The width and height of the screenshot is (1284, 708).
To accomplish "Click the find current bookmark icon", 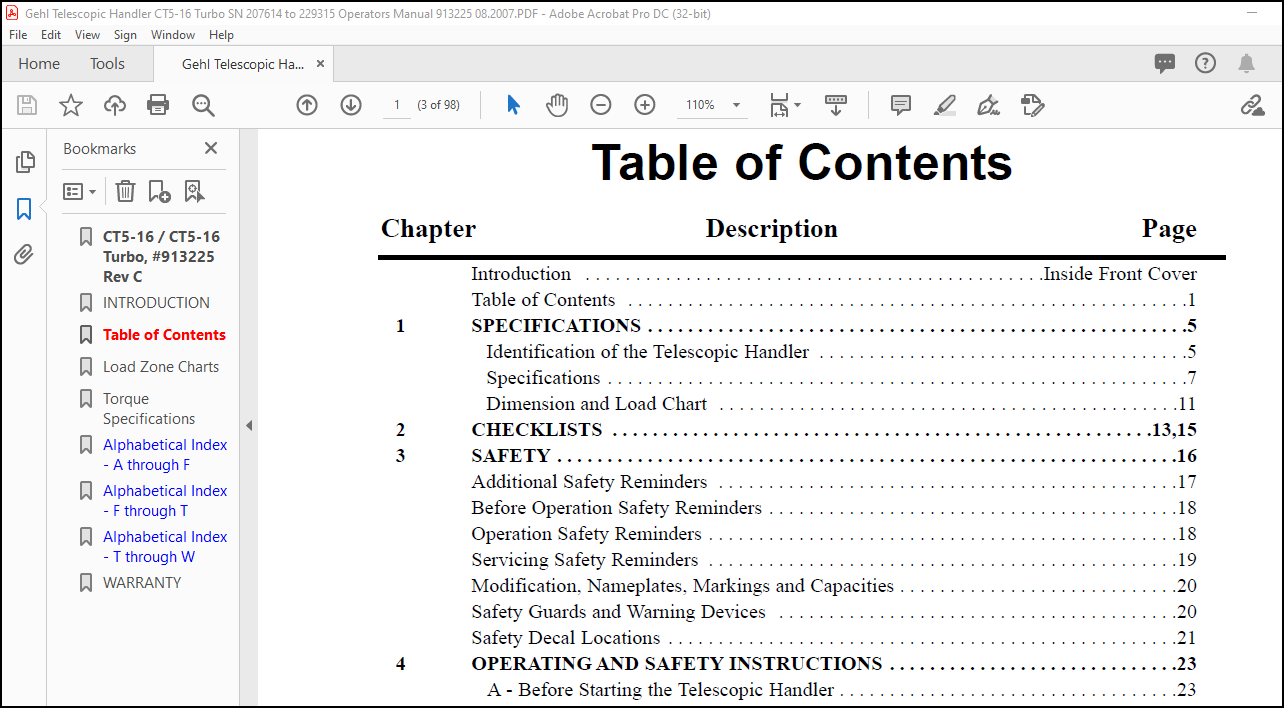I will pyautogui.click(x=194, y=191).
